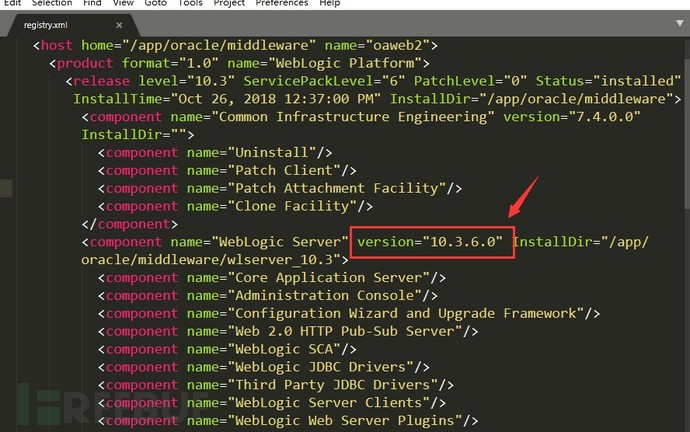Open the Find menu

click(x=92, y=3)
